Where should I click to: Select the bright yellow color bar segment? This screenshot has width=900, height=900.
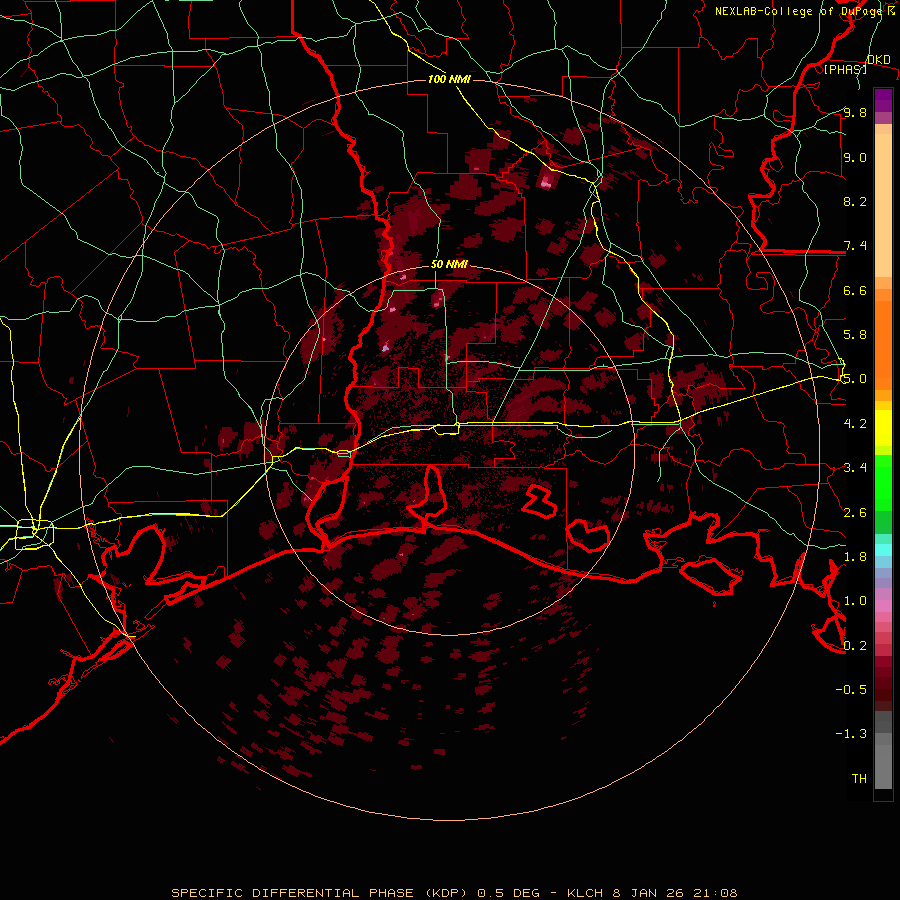pyautogui.click(x=883, y=428)
